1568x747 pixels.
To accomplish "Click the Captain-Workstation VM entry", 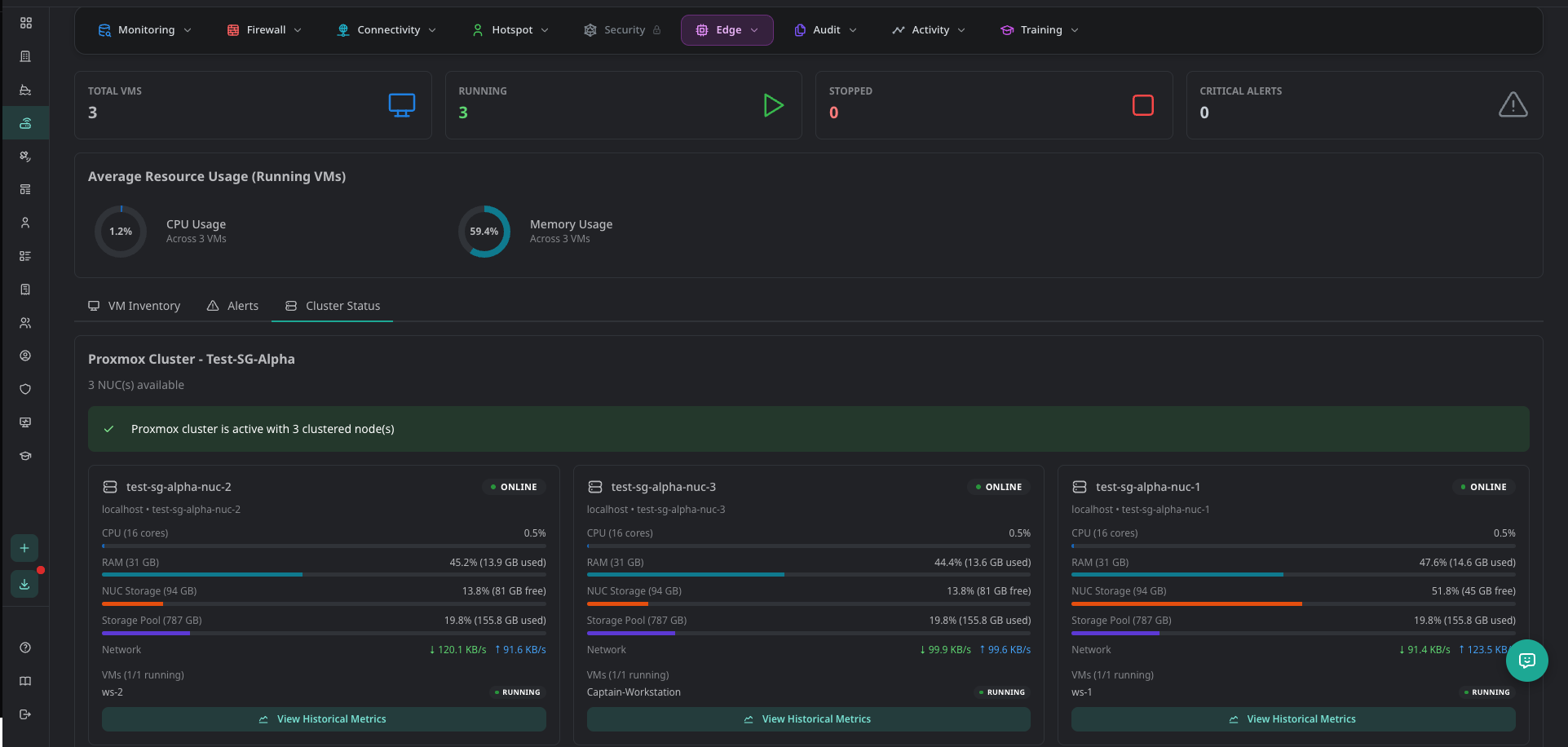I will pos(634,692).
